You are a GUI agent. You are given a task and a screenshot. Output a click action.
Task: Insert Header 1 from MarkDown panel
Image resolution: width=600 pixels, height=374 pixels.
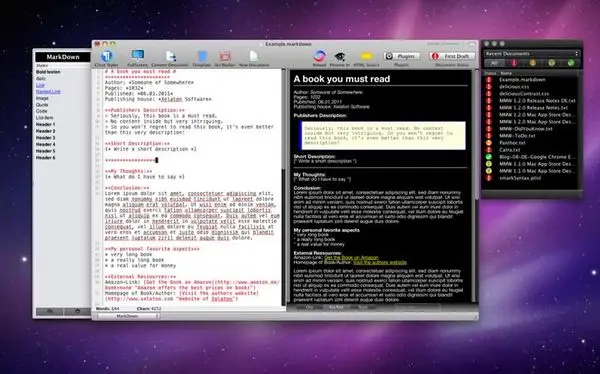tap(46, 124)
